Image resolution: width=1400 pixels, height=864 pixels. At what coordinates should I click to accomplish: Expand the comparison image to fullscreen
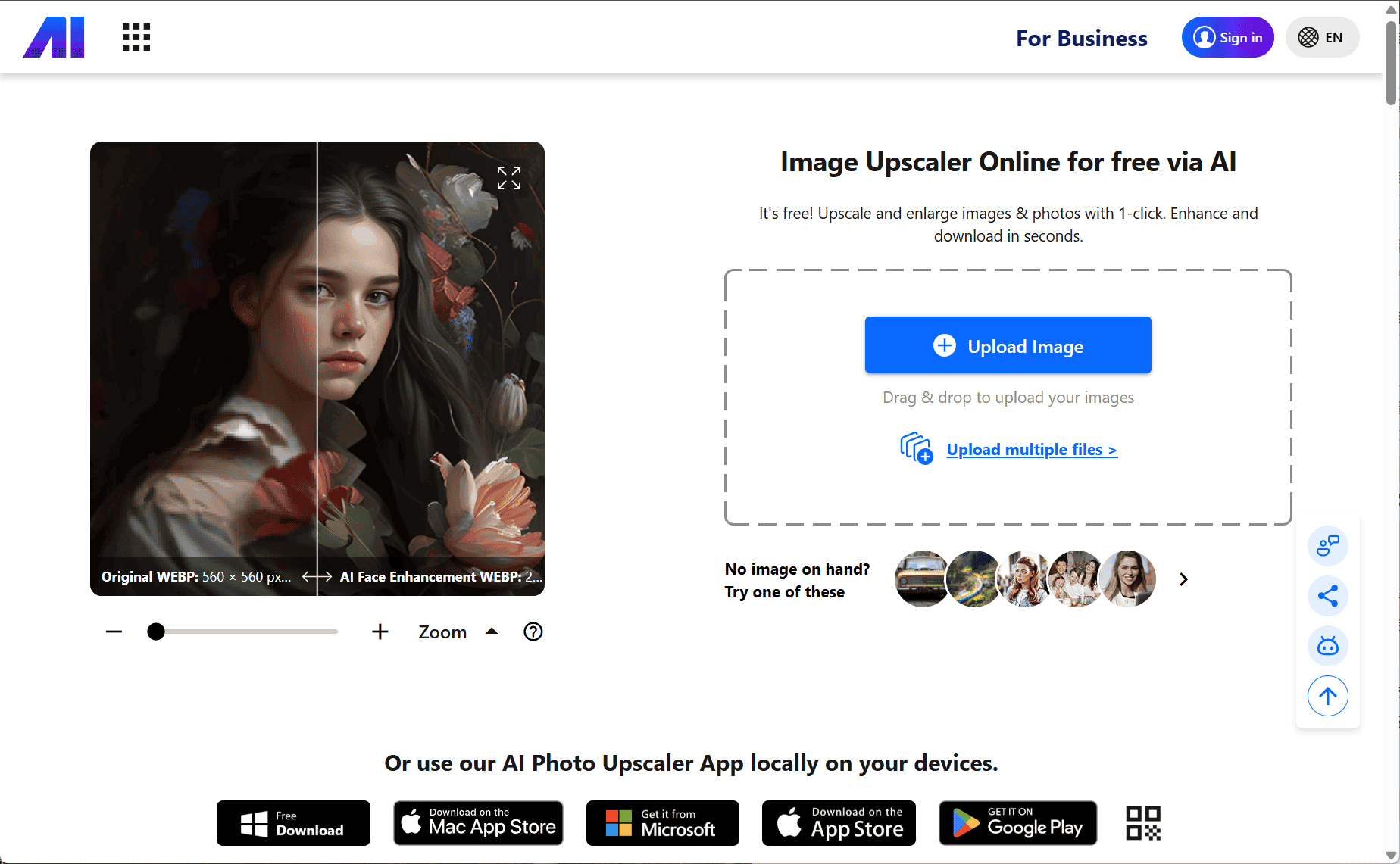point(509,177)
